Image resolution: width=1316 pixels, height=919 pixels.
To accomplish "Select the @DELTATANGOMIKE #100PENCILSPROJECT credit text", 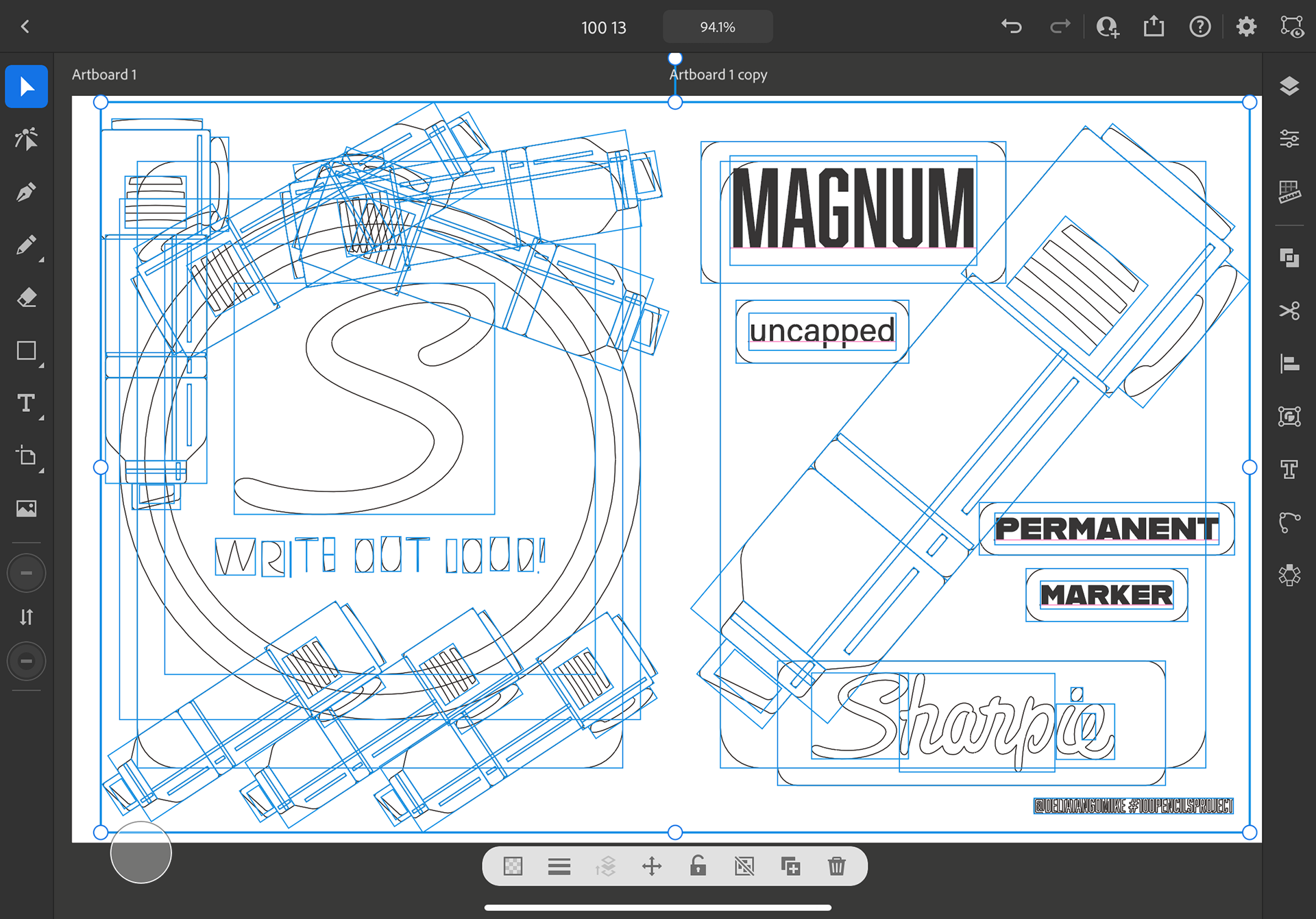I will point(1134,806).
